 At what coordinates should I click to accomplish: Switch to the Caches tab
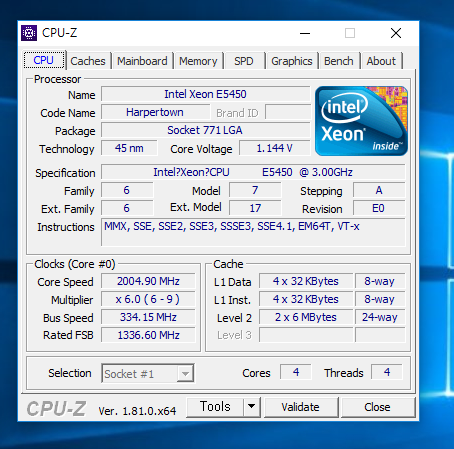tap(88, 61)
